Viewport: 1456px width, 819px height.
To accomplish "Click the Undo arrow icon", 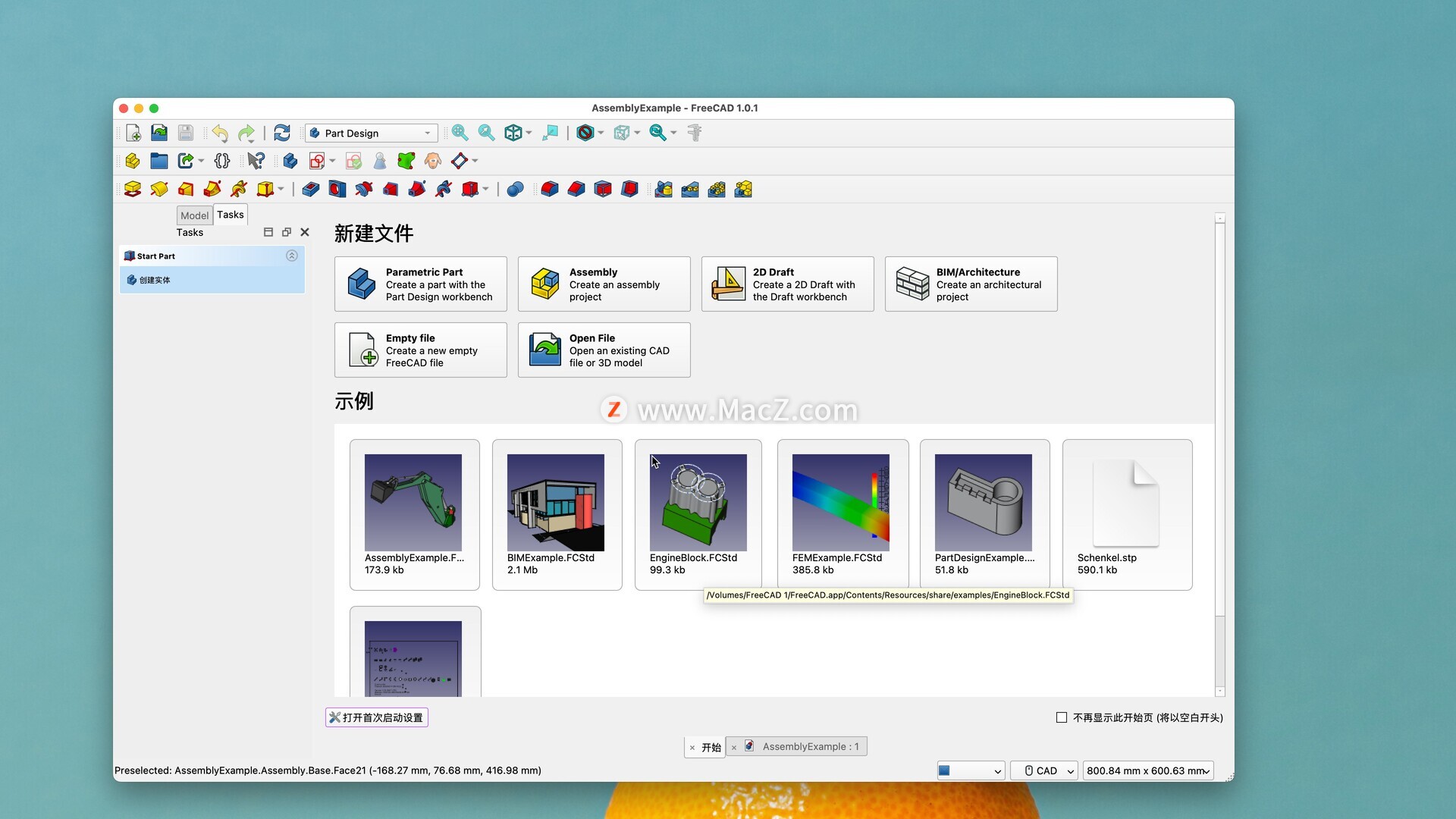I will click(x=220, y=133).
